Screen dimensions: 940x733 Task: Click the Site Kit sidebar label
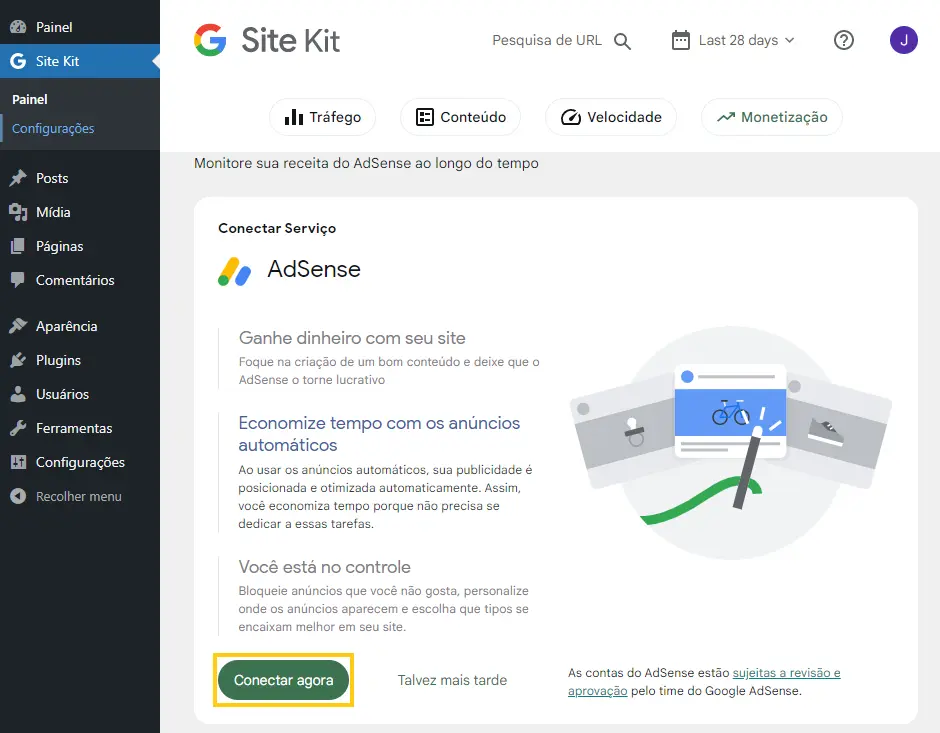point(58,61)
